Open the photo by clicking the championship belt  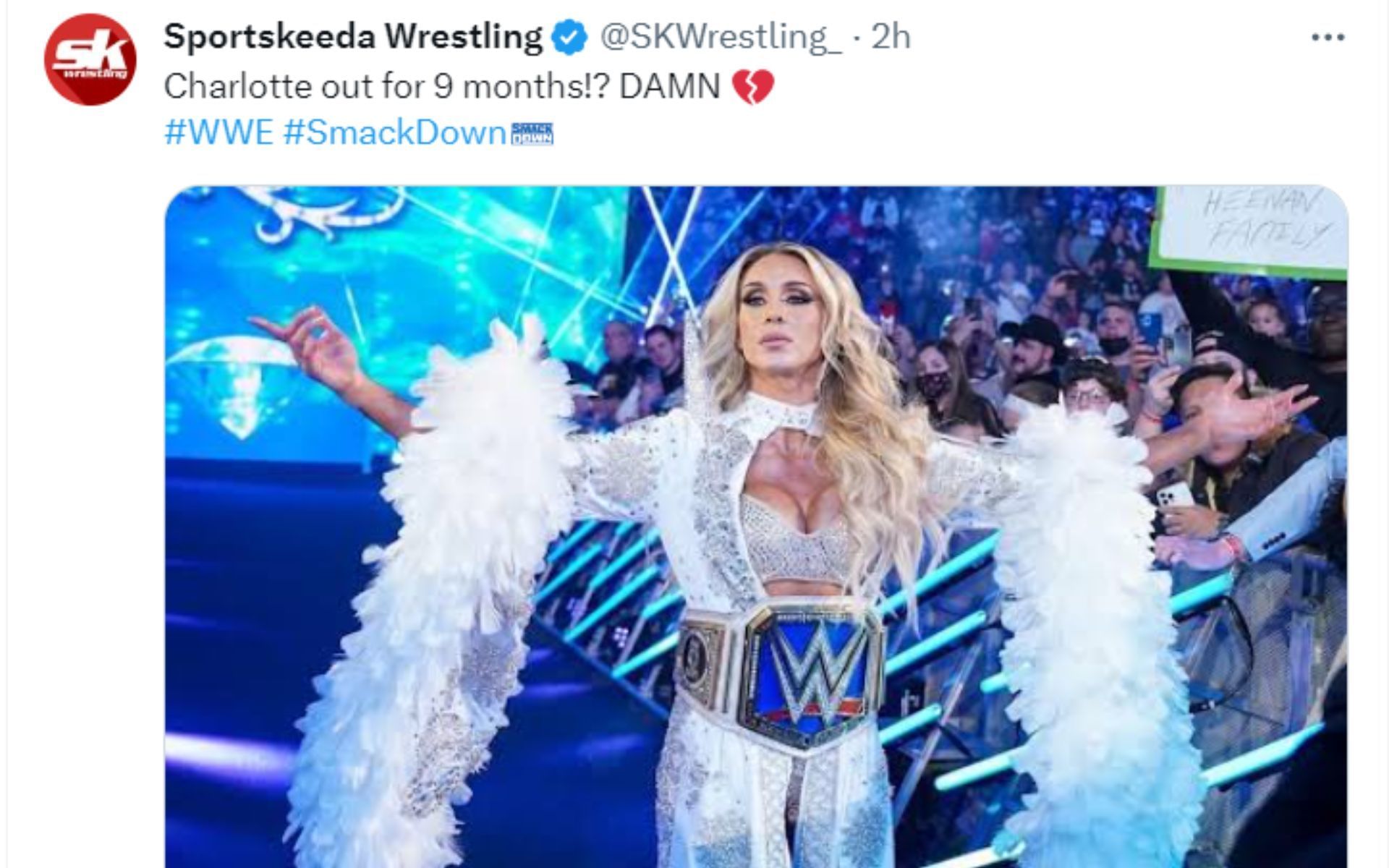click(783, 674)
